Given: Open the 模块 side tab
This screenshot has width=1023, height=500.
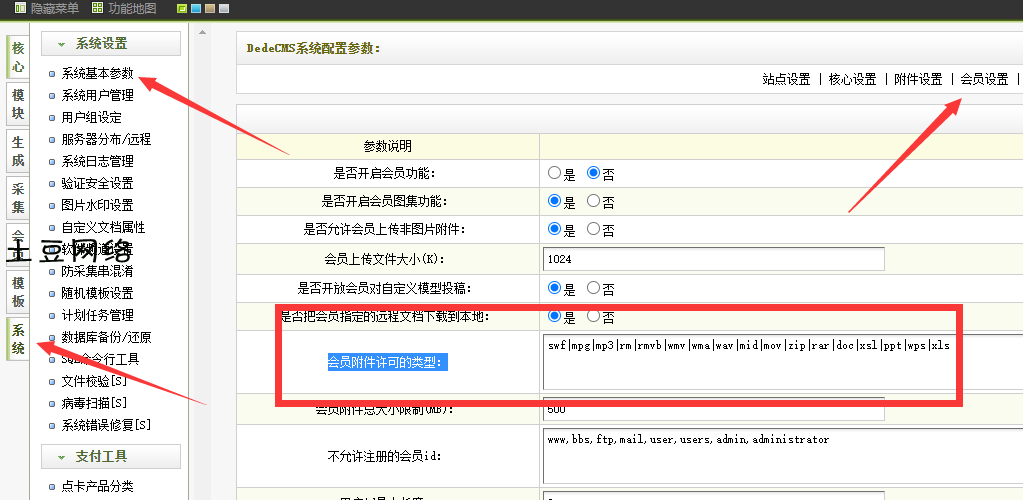Looking at the screenshot, I should [18, 104].
